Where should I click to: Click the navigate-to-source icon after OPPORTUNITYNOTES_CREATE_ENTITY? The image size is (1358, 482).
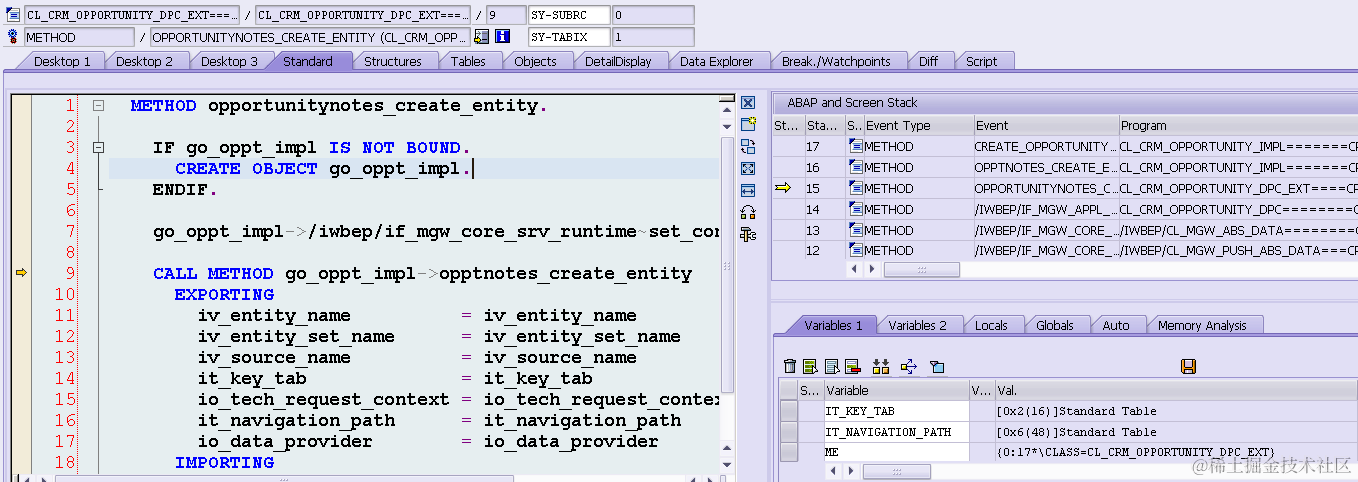(x=482, y=37)
